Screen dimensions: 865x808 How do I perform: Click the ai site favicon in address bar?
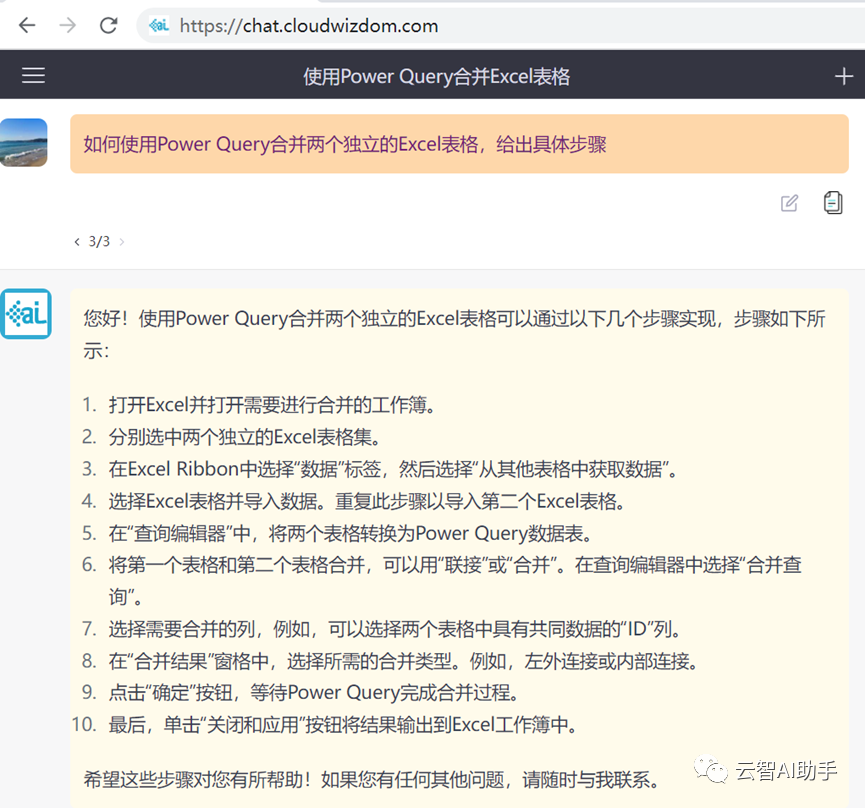coord(159,25)
